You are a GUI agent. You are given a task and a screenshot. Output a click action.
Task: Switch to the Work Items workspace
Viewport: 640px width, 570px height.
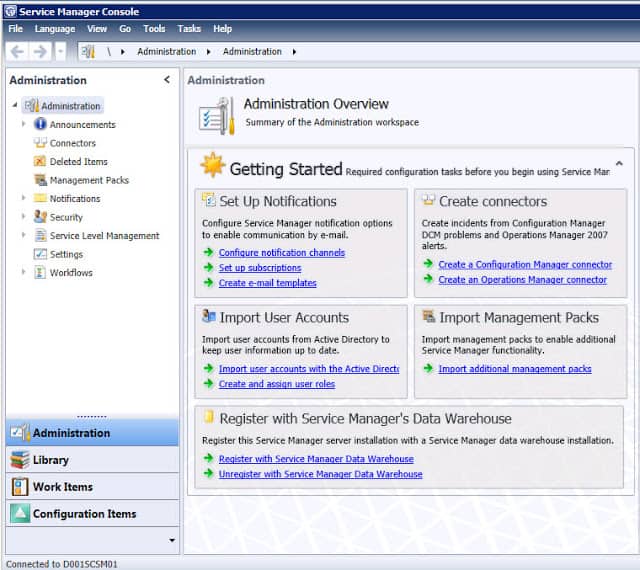tap(93, 487)
